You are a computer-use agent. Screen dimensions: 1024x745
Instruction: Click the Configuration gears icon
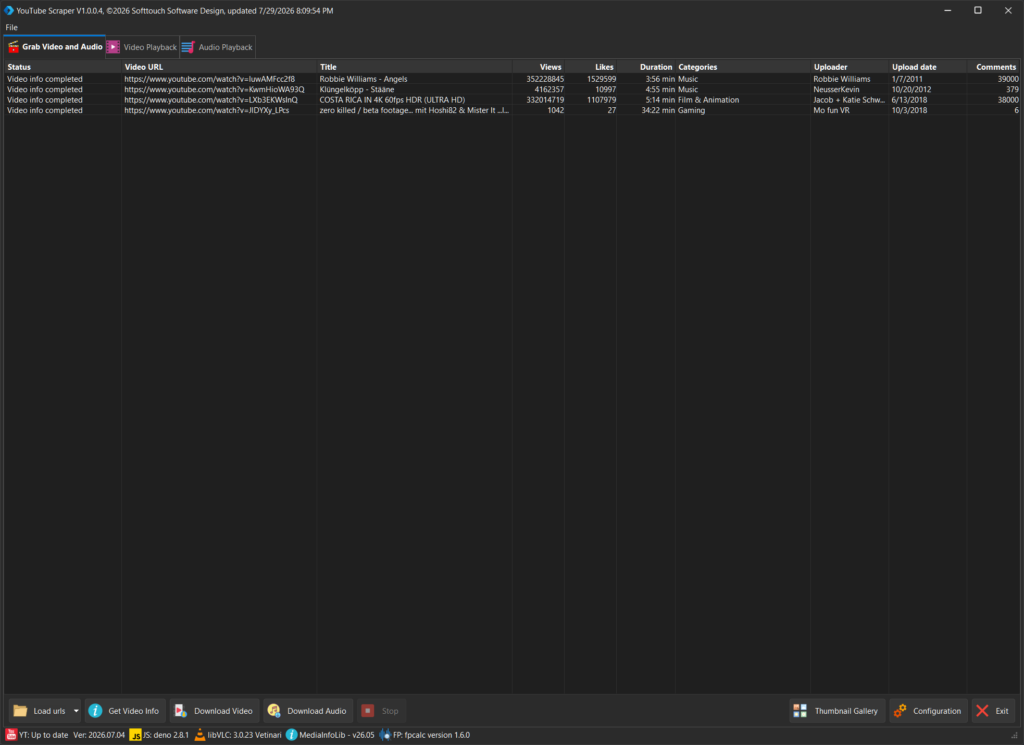coord(900,710)
